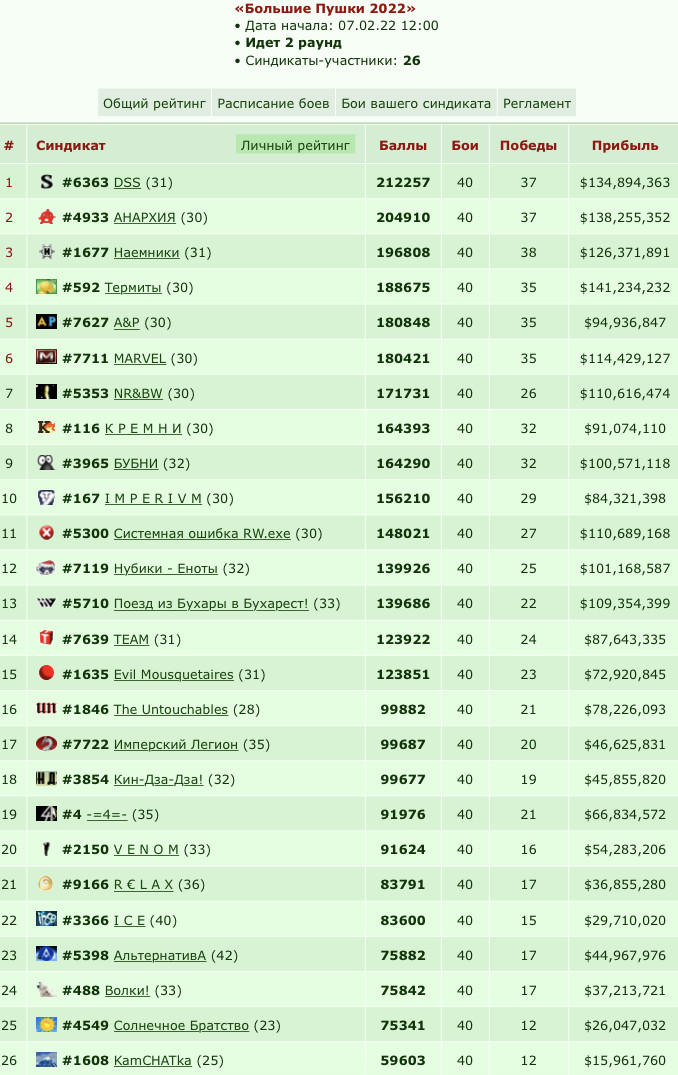
Task: Open the Имперский Легион syndicate link
Action: pos(175,744)
